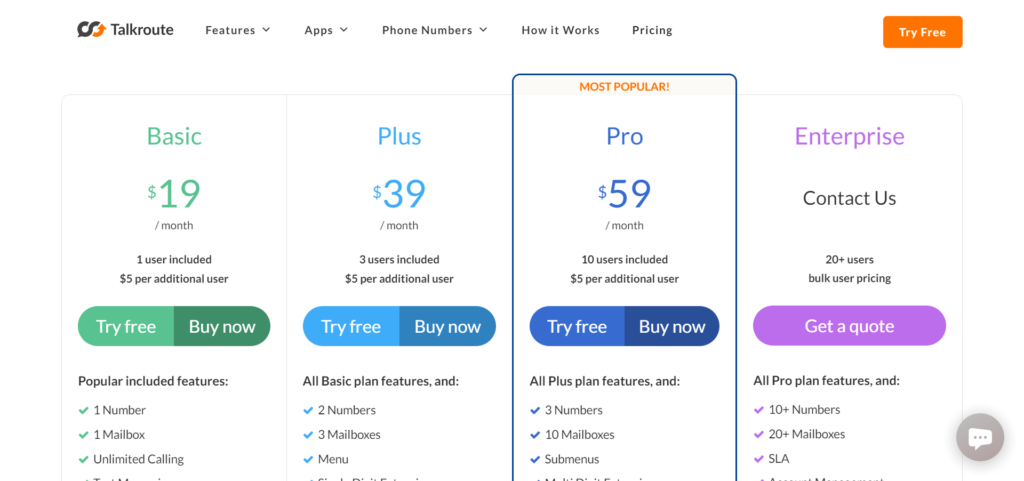Open the Pricing page link
Viewport: 1024px width, 481px height.
(652, 30)
